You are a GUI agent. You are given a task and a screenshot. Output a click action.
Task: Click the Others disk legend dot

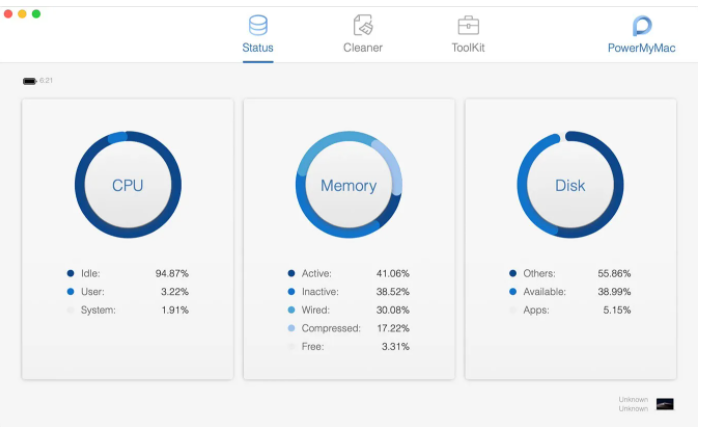[x=513, y=273]
